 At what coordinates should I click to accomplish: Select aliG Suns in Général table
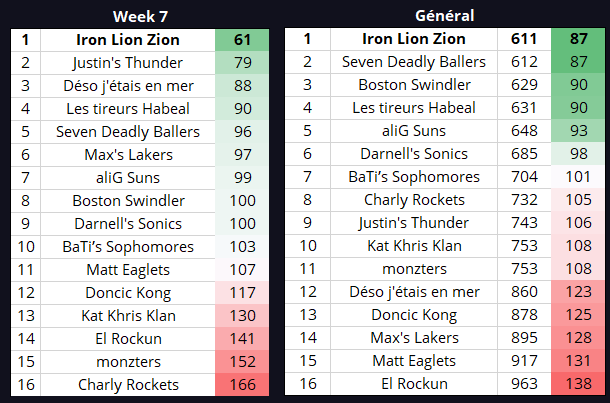(x=414, y=131)
